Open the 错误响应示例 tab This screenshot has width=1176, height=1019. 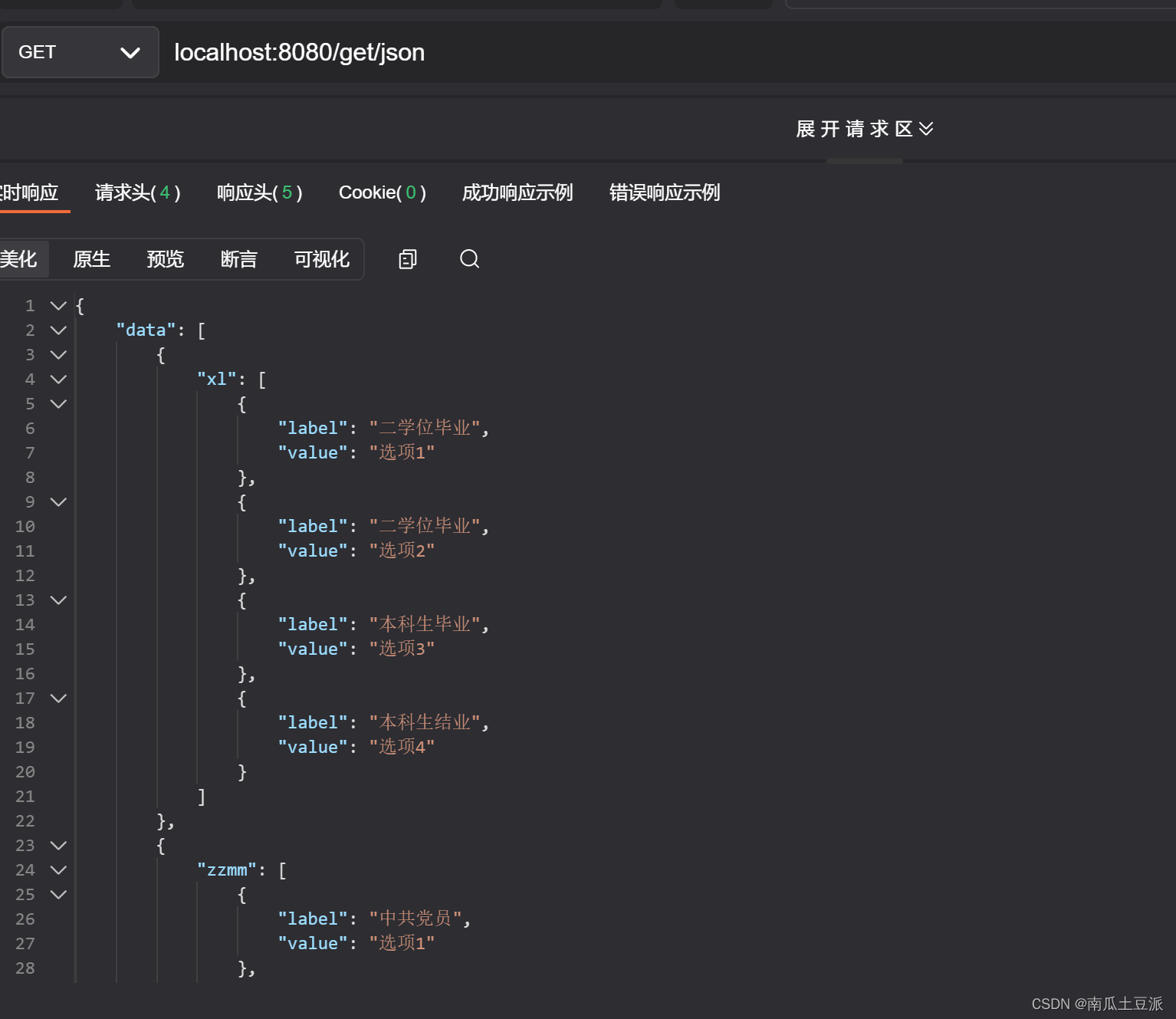coord(665,192)
